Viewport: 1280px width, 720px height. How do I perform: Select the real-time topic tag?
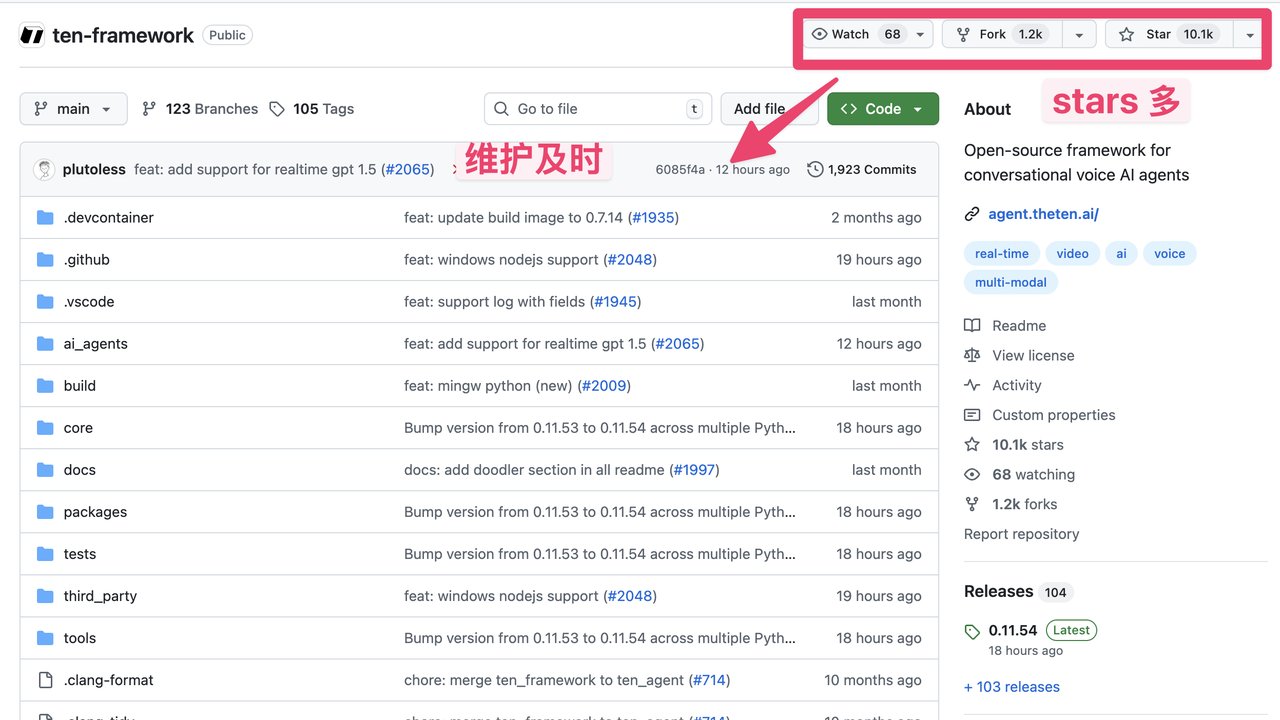click(x=1001, y=253)
